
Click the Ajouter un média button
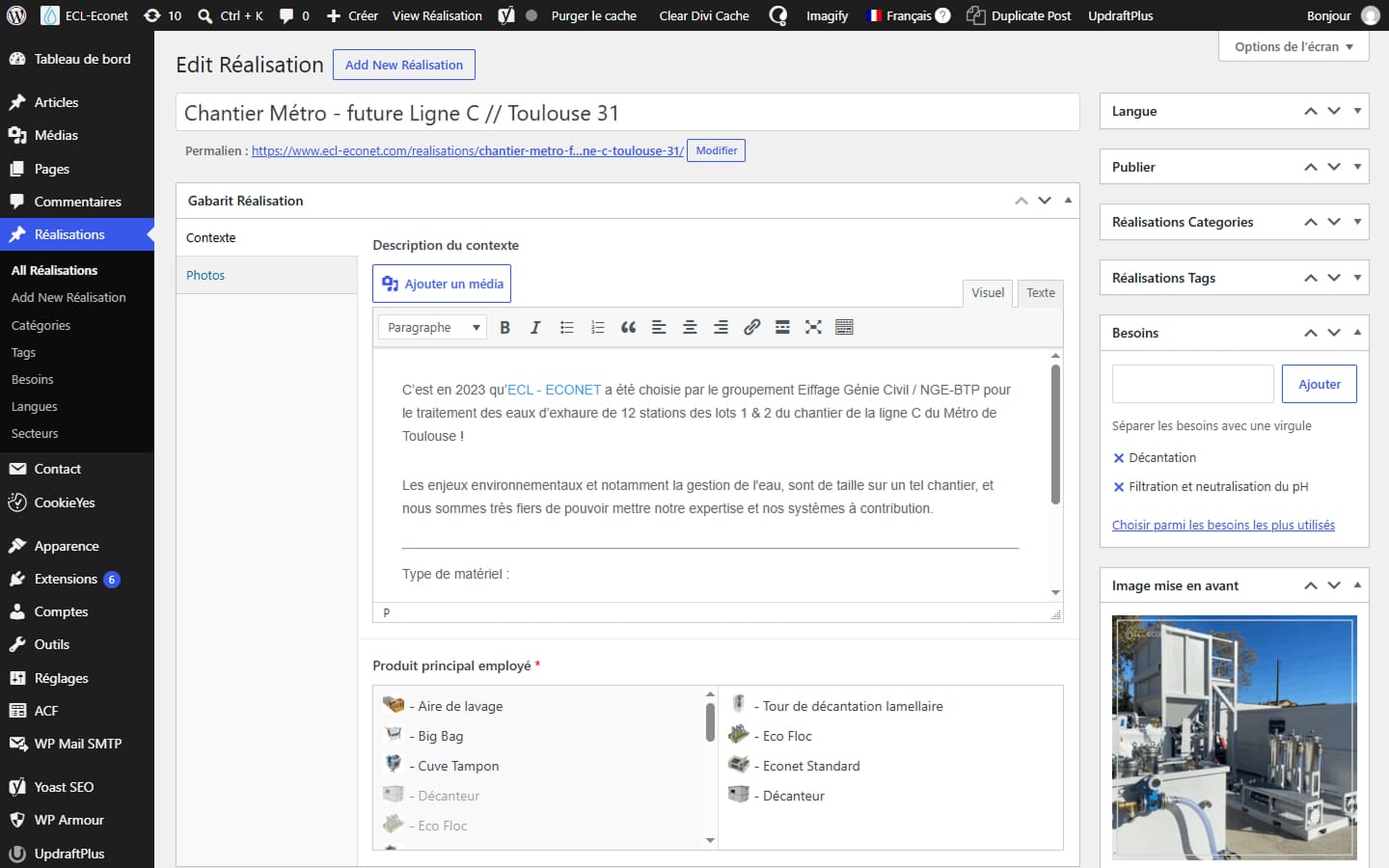pos(442,284)
